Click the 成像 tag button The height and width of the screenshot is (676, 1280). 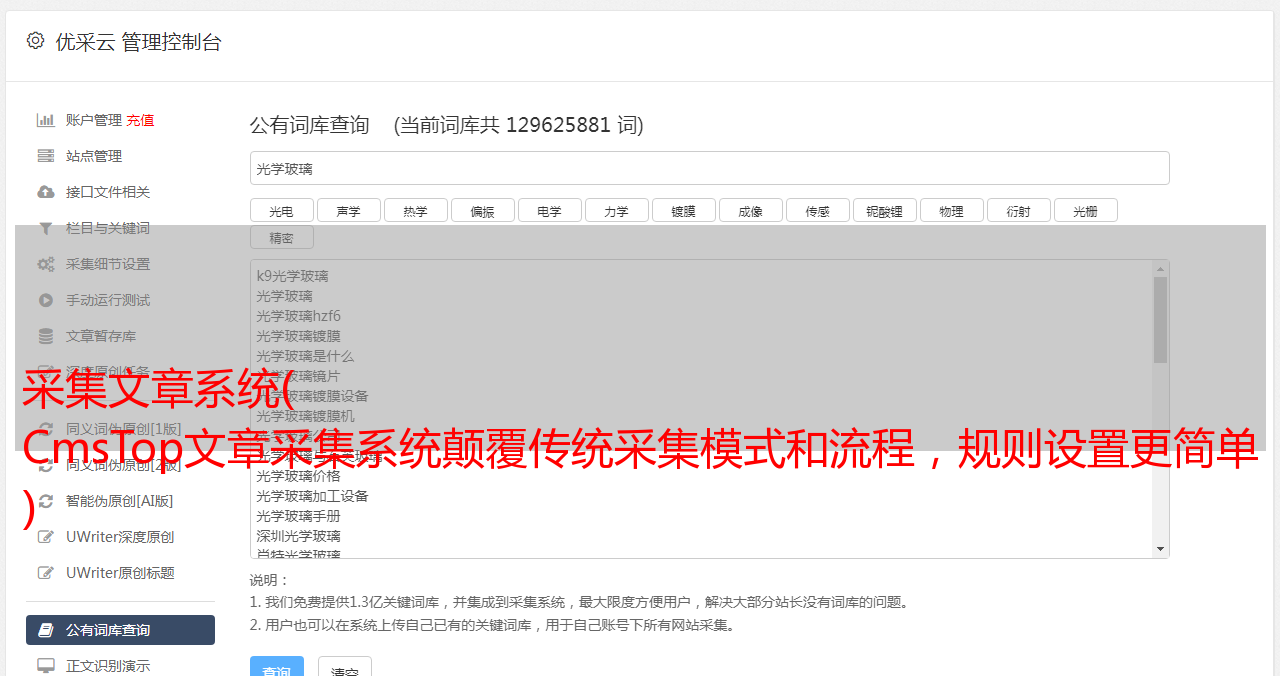point(751,210)
